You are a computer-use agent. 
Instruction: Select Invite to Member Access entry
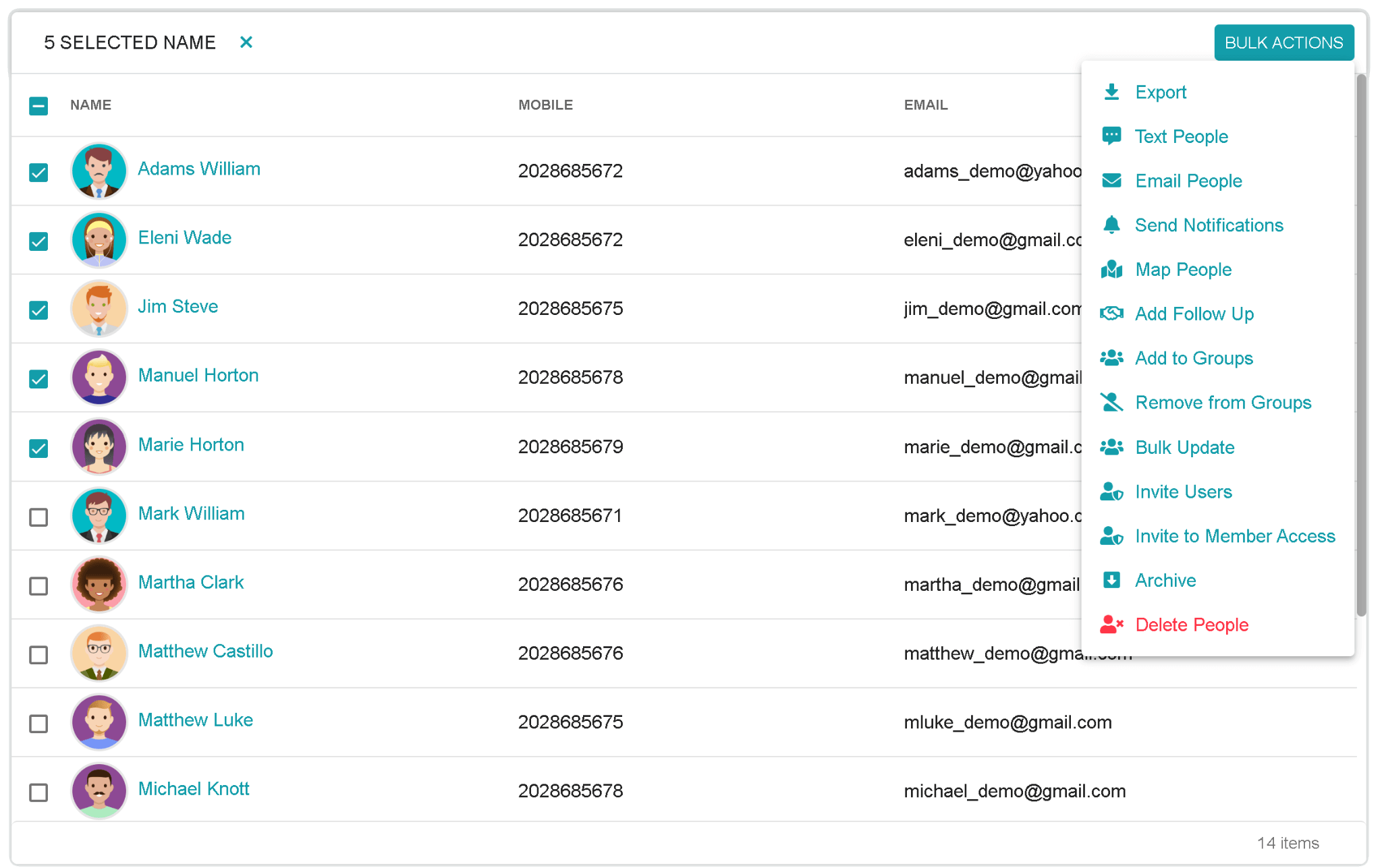tap(1217, 536)
